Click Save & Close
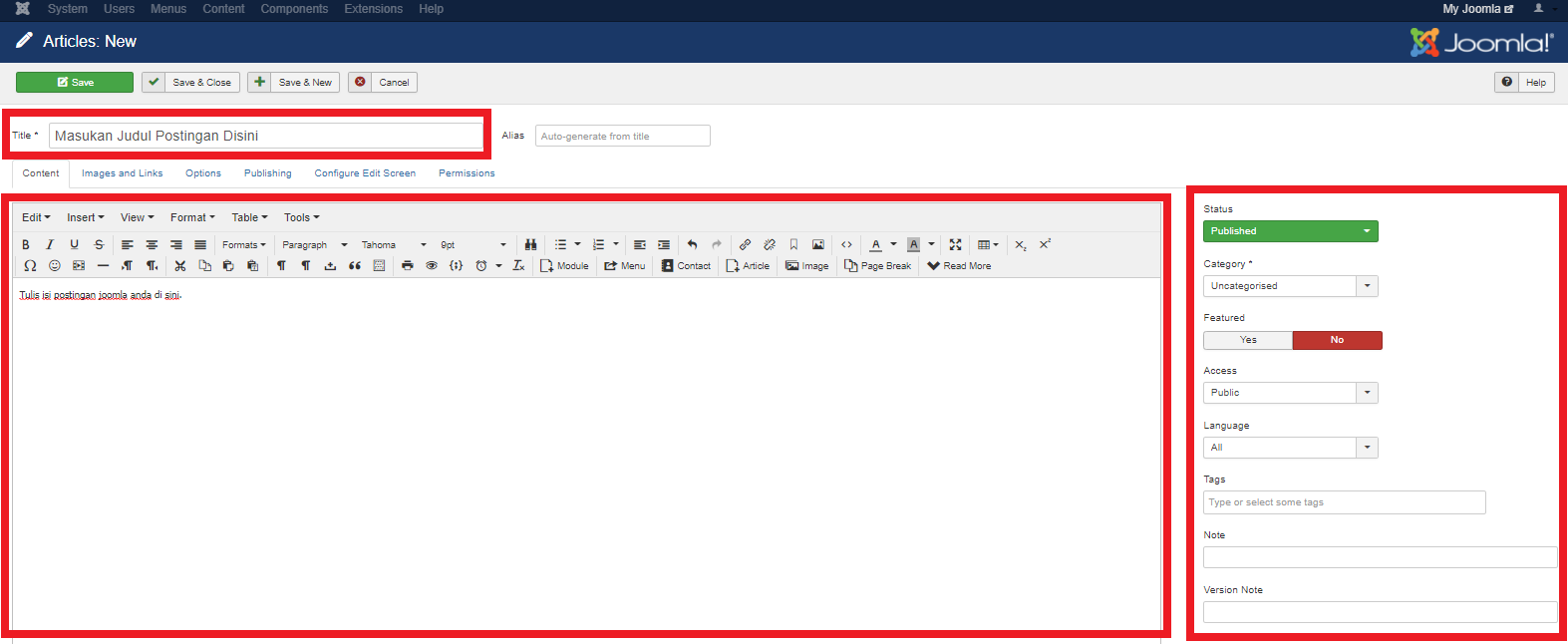1568x644 pixels. [190, 83]
